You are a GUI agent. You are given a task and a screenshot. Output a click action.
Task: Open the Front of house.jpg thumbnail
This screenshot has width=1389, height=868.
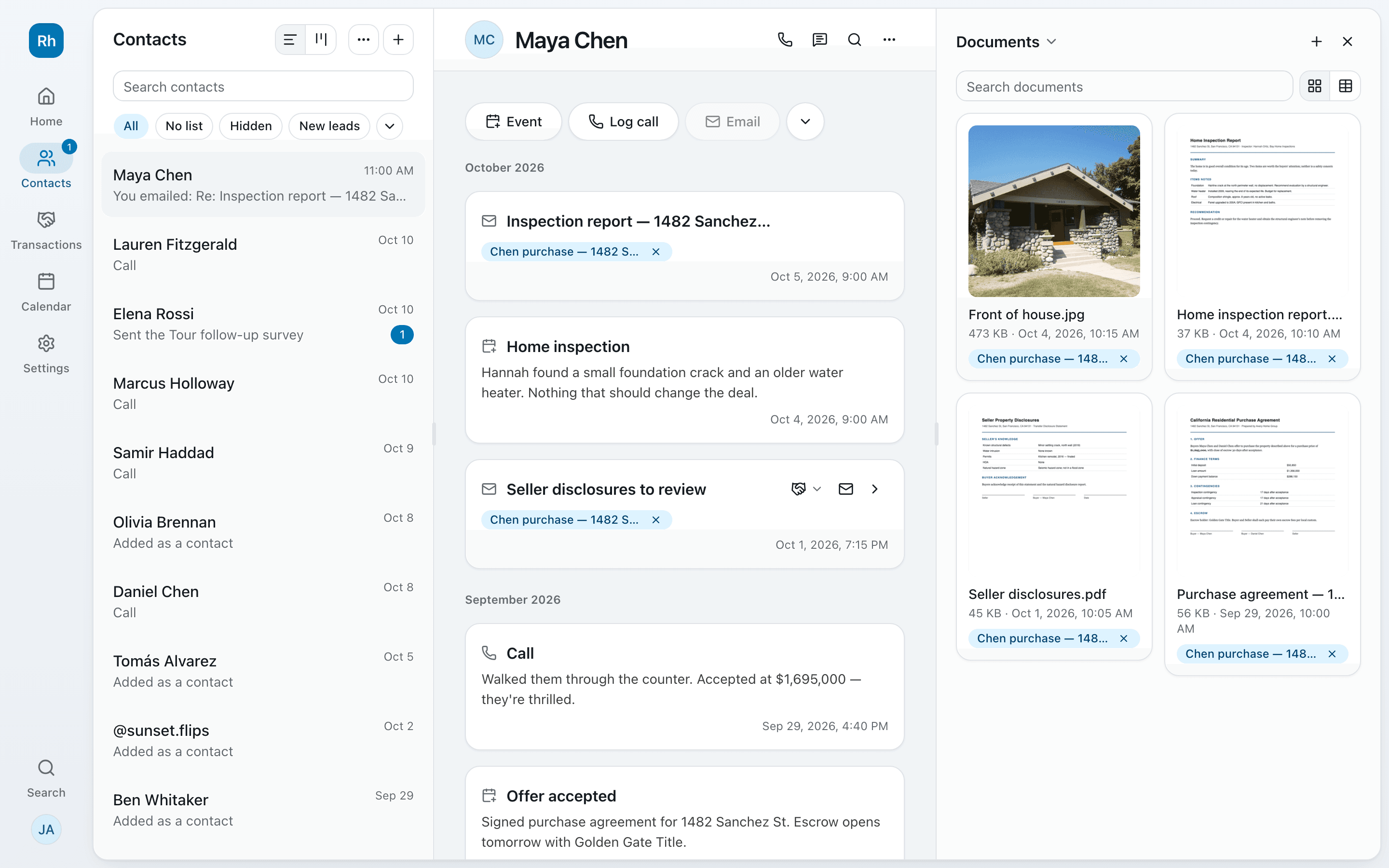[x=1054, y=211]
